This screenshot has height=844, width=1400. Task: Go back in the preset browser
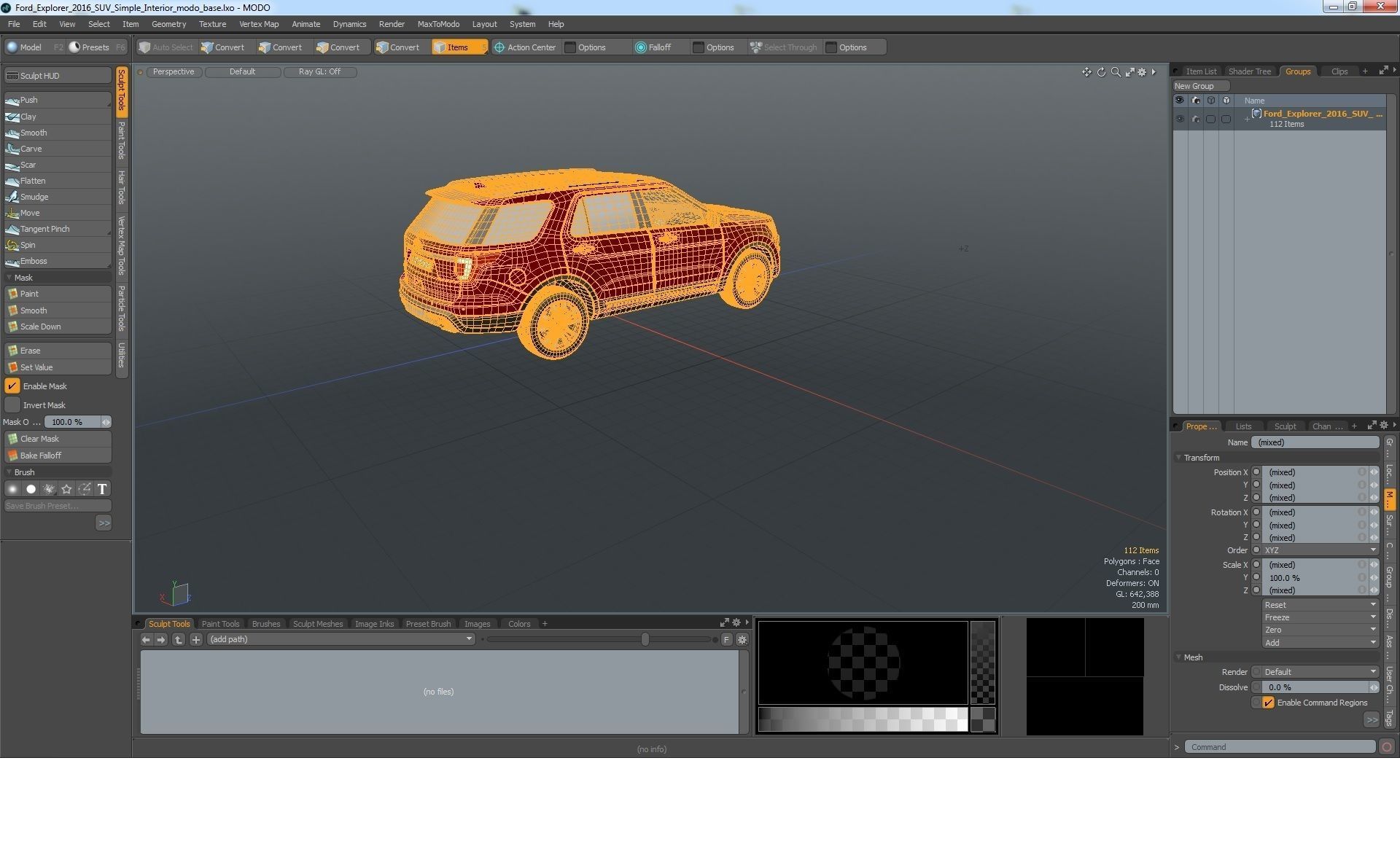click(x=146, y=639)
